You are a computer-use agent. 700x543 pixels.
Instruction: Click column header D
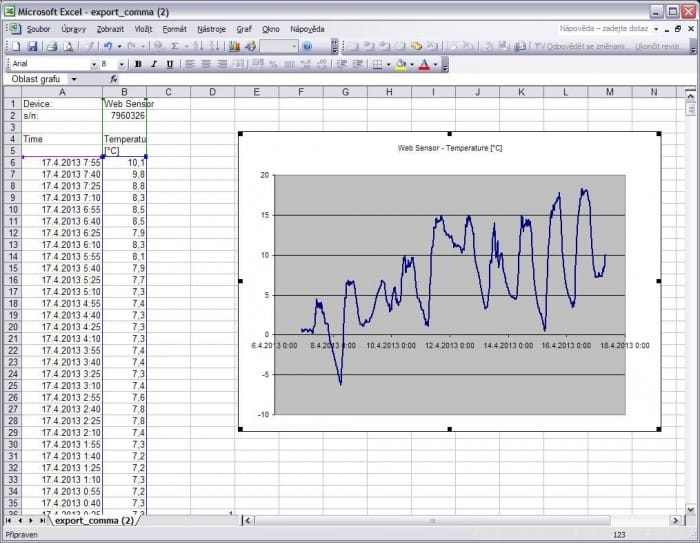(212, 93)
